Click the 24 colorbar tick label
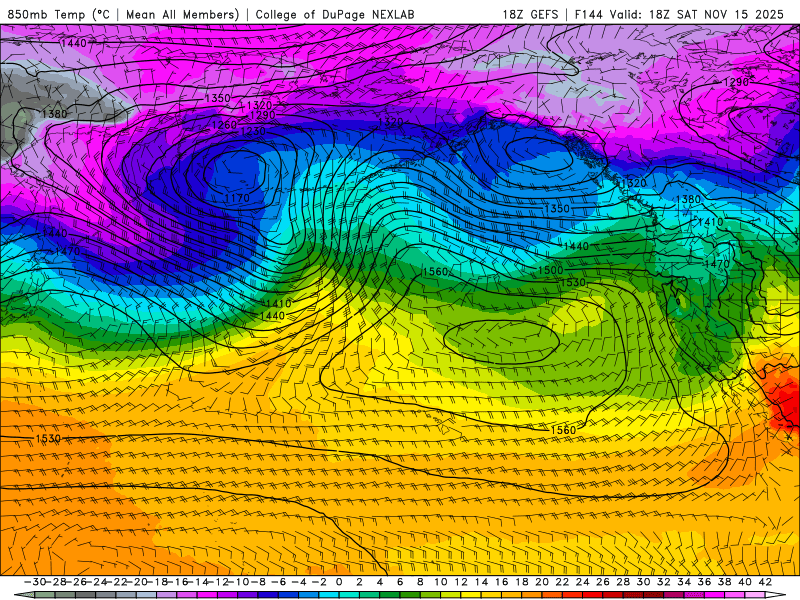Viewport: 800px width, 600px height. click(x=583, y=582)
